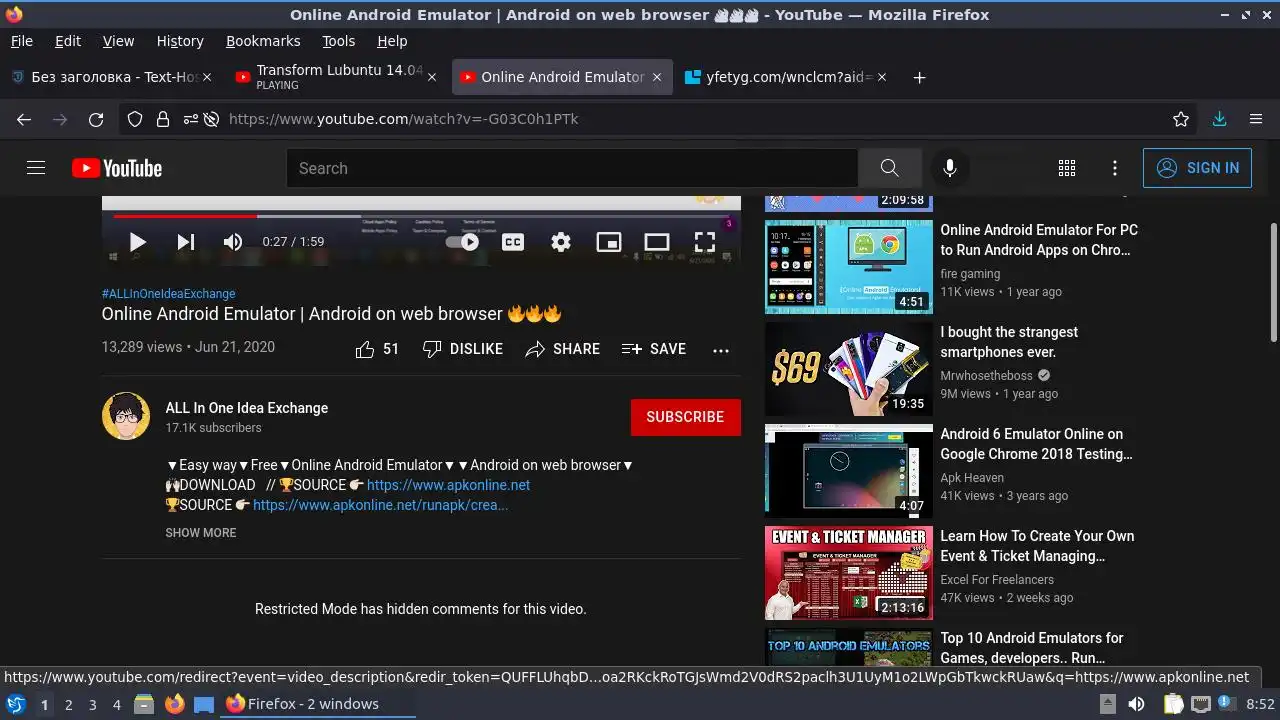
Task: Launch Firefox from the taskbar quicklaunch
Action: tap(174, 704)
